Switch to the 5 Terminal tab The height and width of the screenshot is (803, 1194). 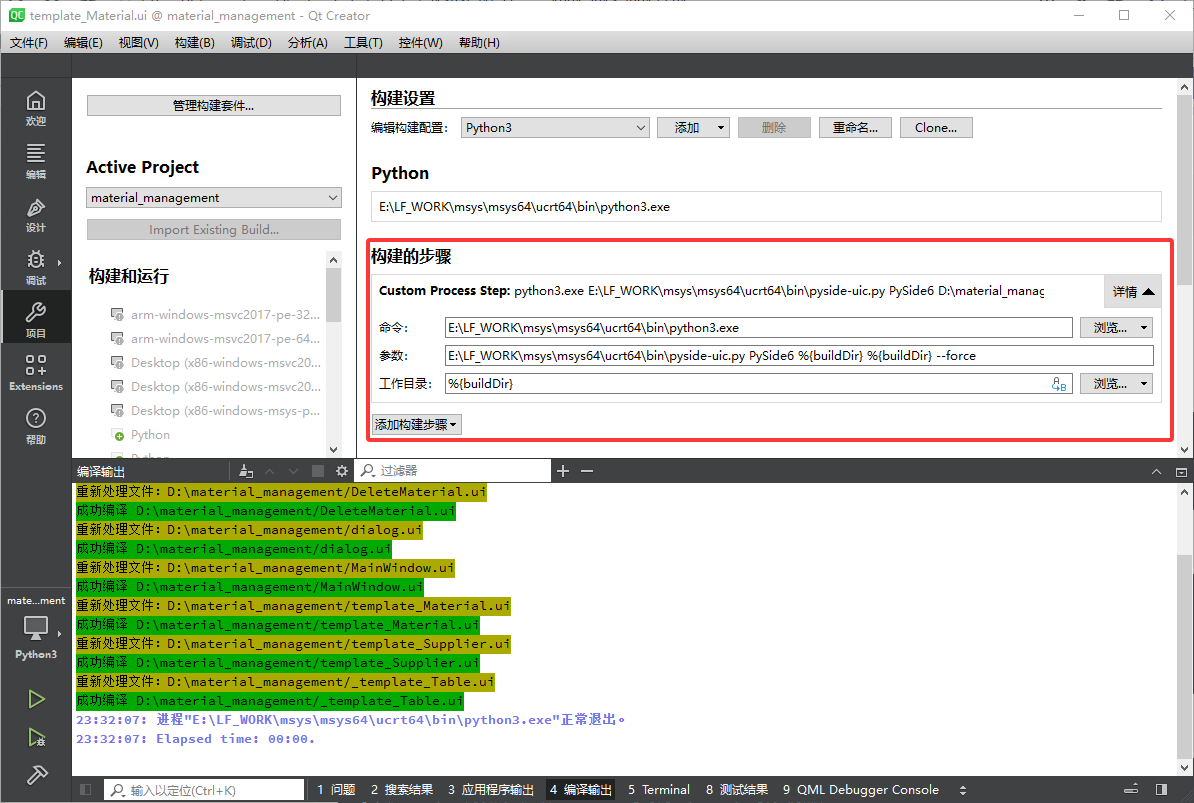click(x=659, y=790)
